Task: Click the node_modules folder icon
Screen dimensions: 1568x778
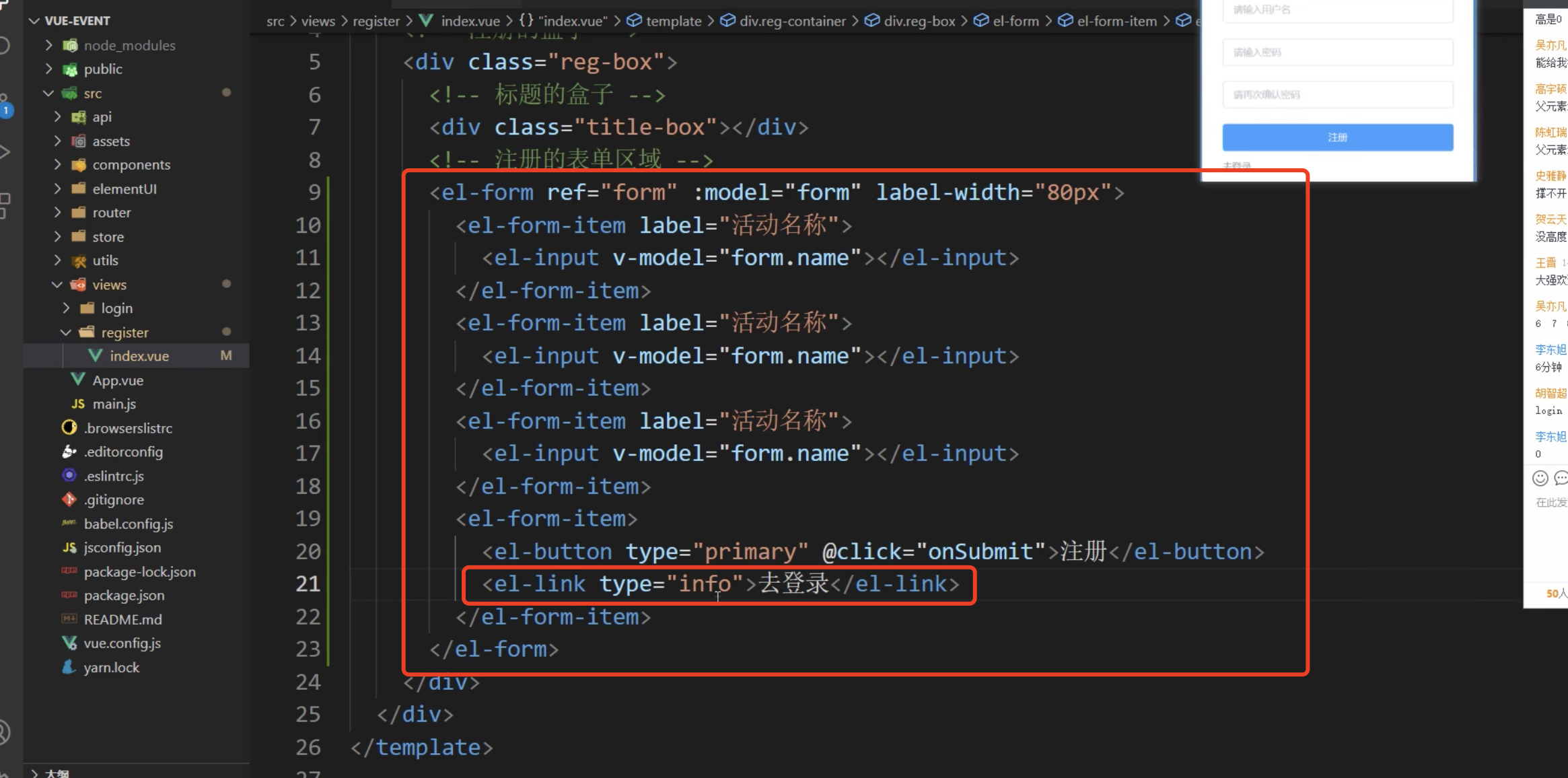Action: [69, 45]
